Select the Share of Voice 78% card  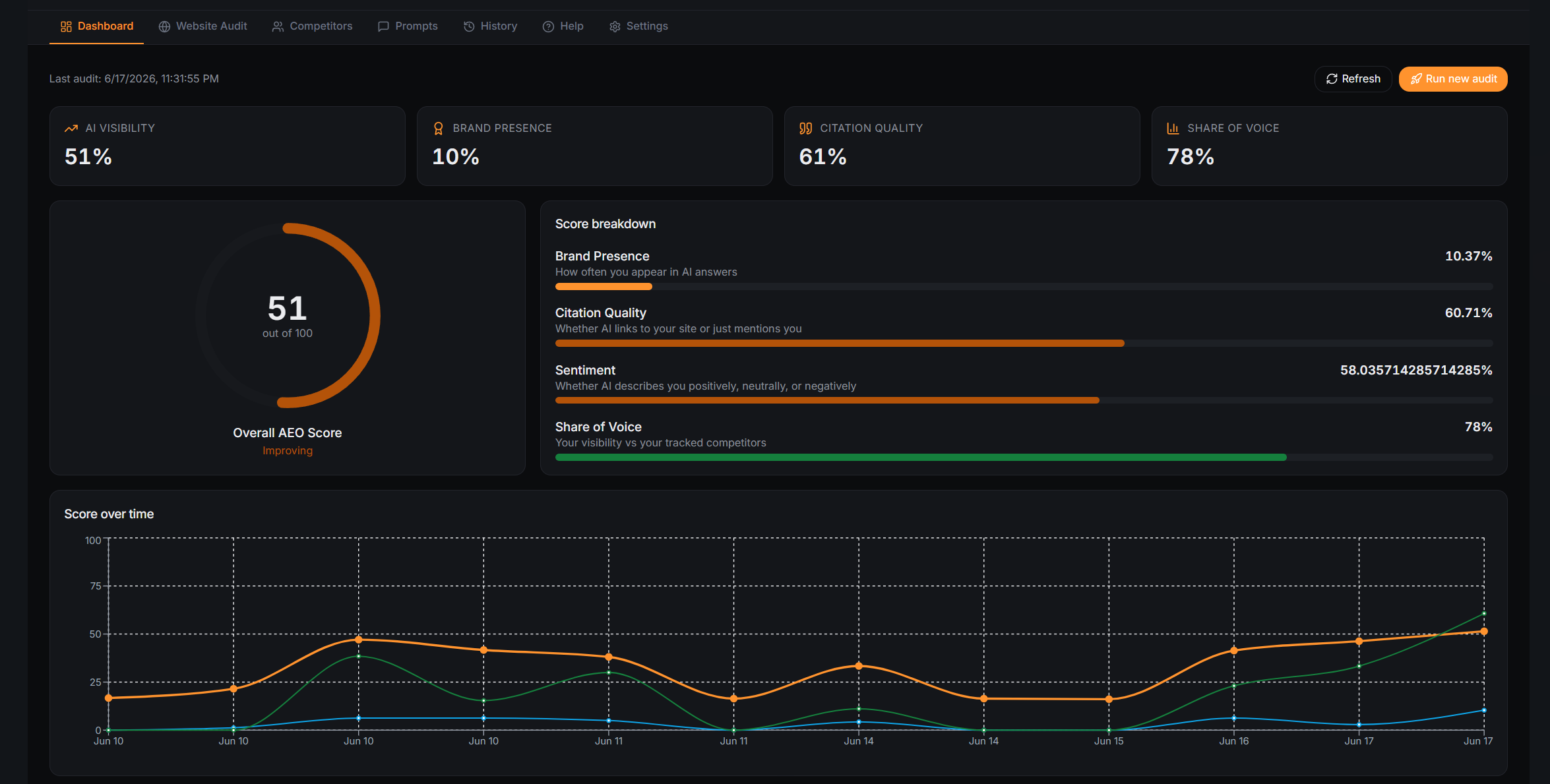(1329, 146)
